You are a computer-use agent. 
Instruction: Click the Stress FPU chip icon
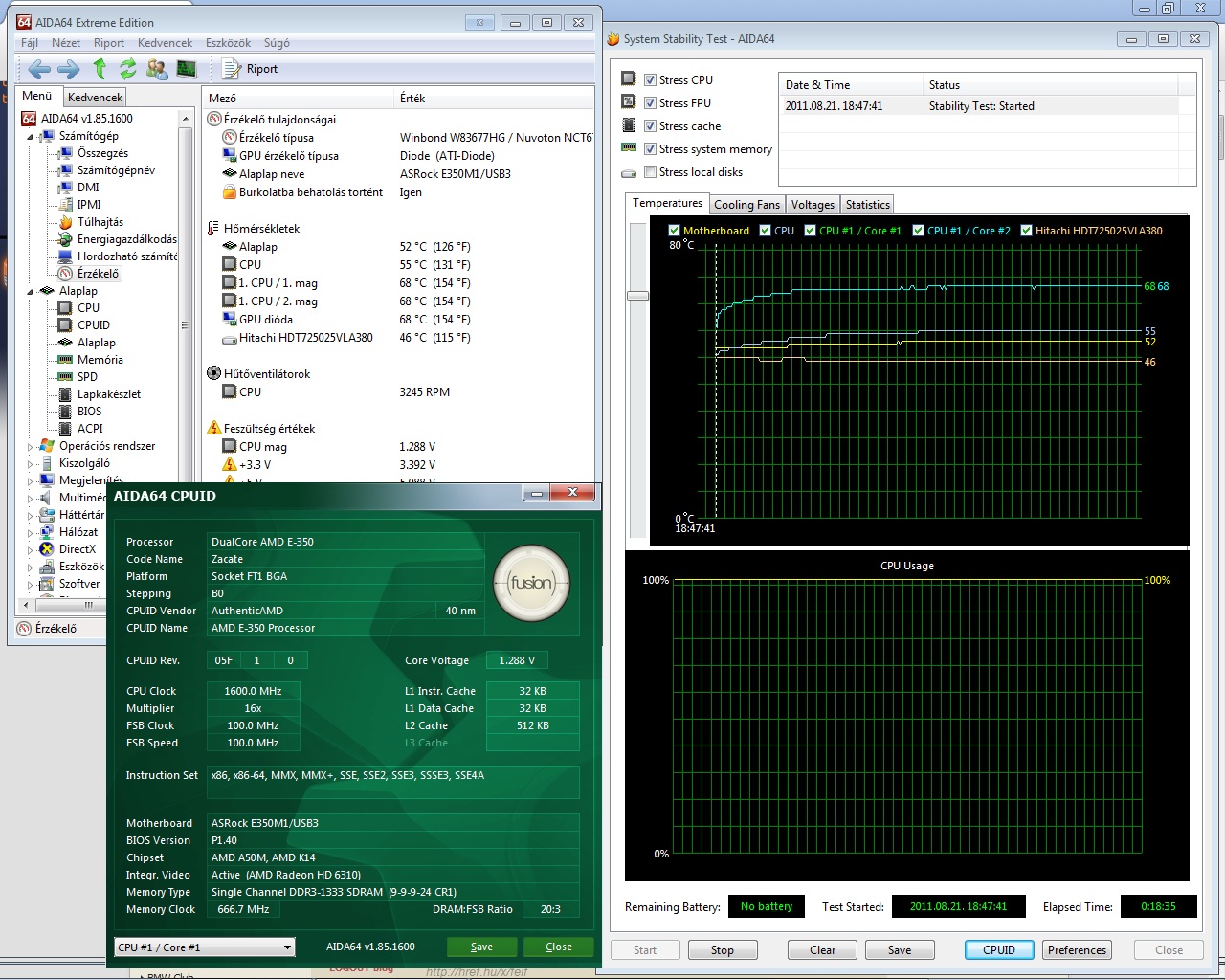click(x=629, y=102)
